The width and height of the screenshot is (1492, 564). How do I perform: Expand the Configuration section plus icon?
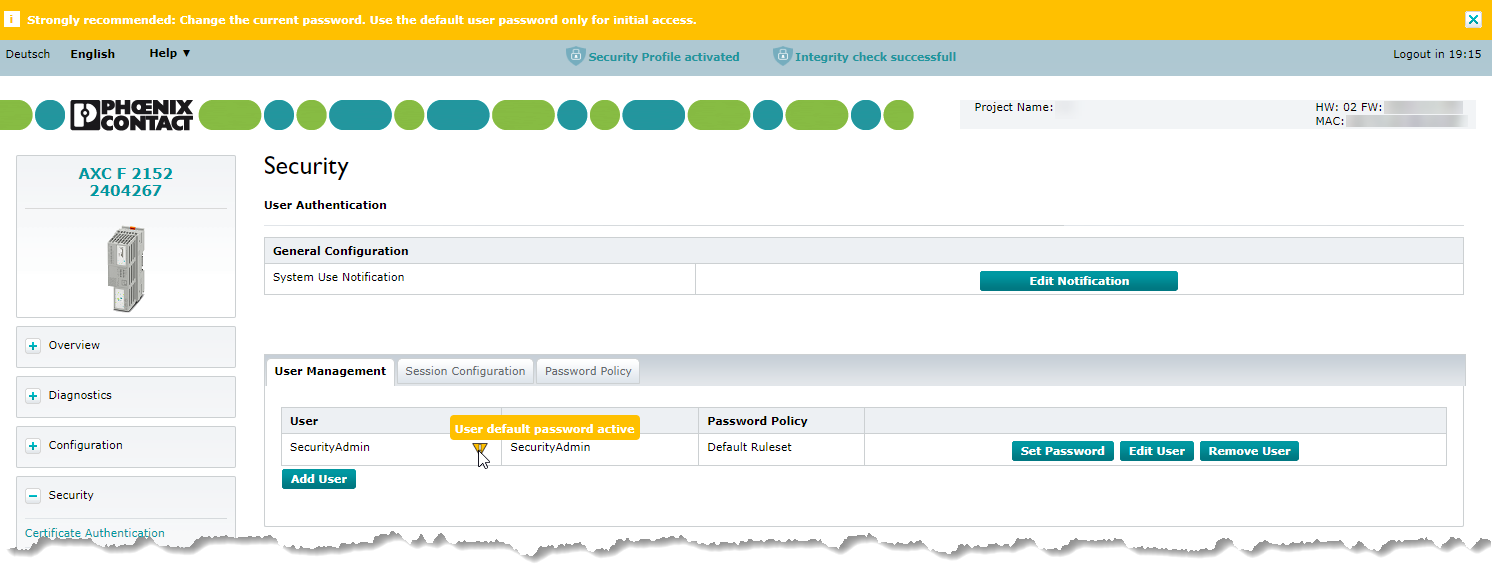[33, 446]
